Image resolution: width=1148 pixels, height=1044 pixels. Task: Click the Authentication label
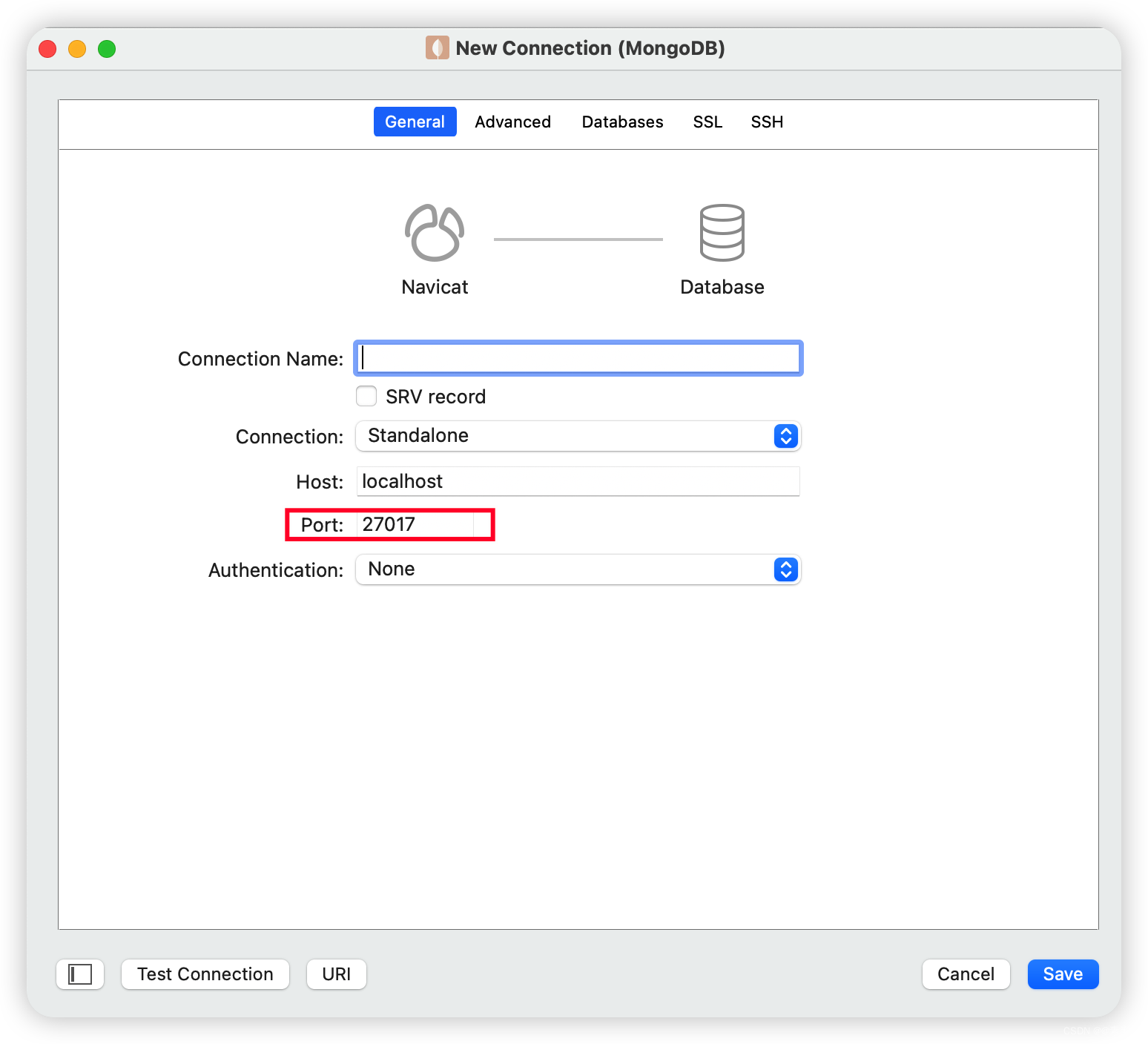coord(276,570)
